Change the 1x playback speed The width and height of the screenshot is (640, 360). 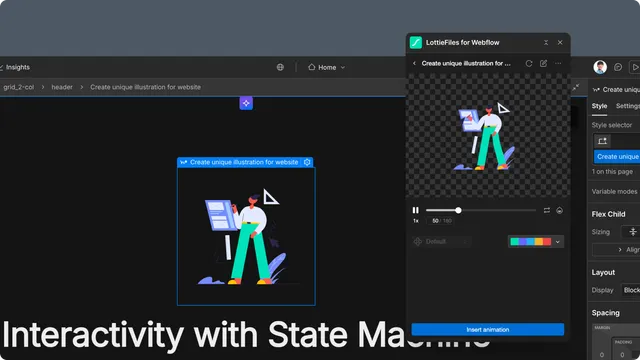(416, 221)
